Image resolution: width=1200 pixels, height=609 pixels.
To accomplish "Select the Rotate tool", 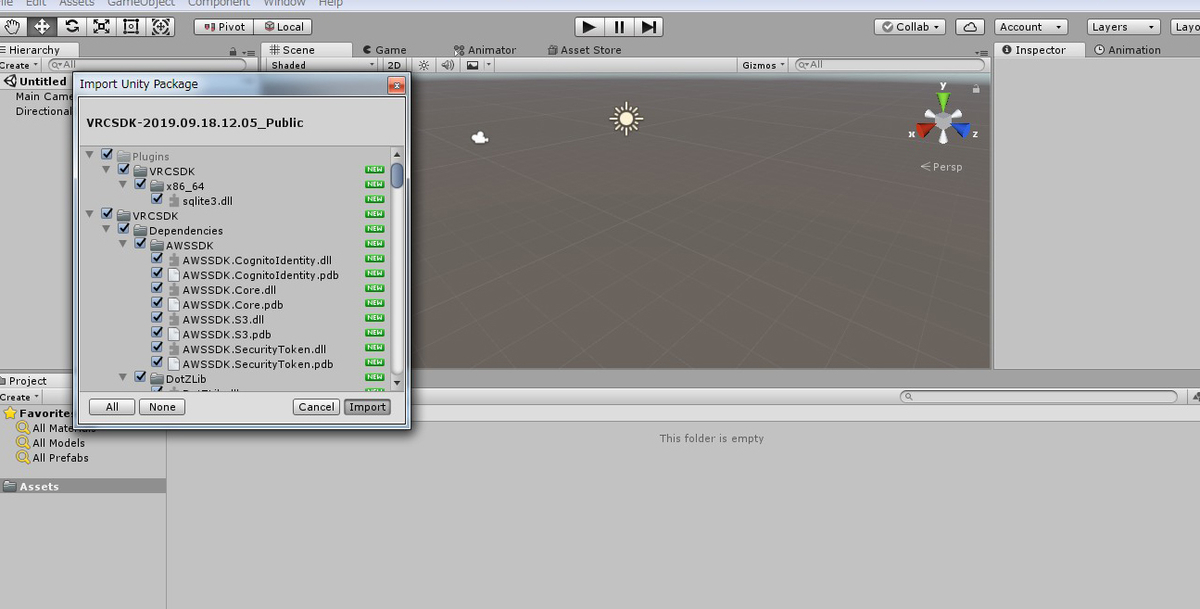I will pyautogui.click(x=71, y=27).
